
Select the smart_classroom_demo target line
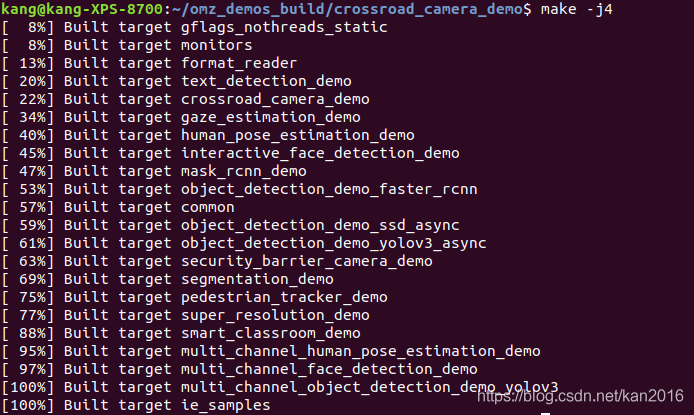pos(181,333)
